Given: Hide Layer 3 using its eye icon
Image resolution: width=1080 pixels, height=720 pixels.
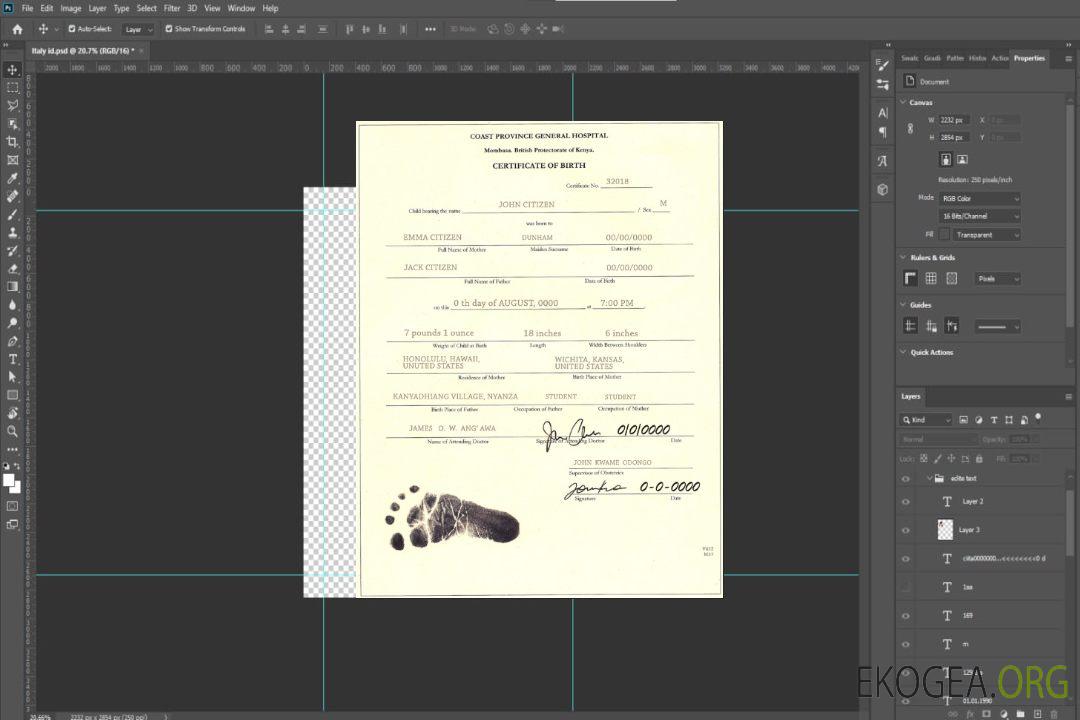Looking at the screenshot, I should click(x=906, y=531).
